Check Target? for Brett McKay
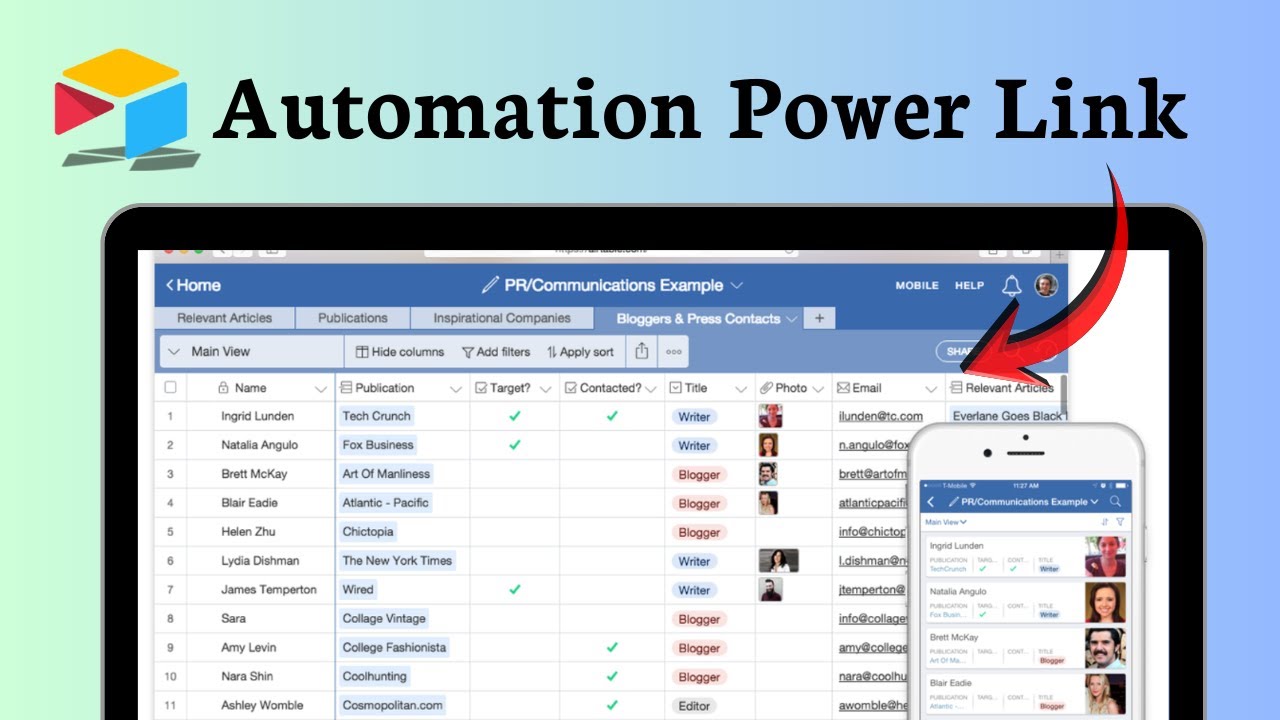The width and height of the screenshot is (1280, 720). click(x=514, y=474)
